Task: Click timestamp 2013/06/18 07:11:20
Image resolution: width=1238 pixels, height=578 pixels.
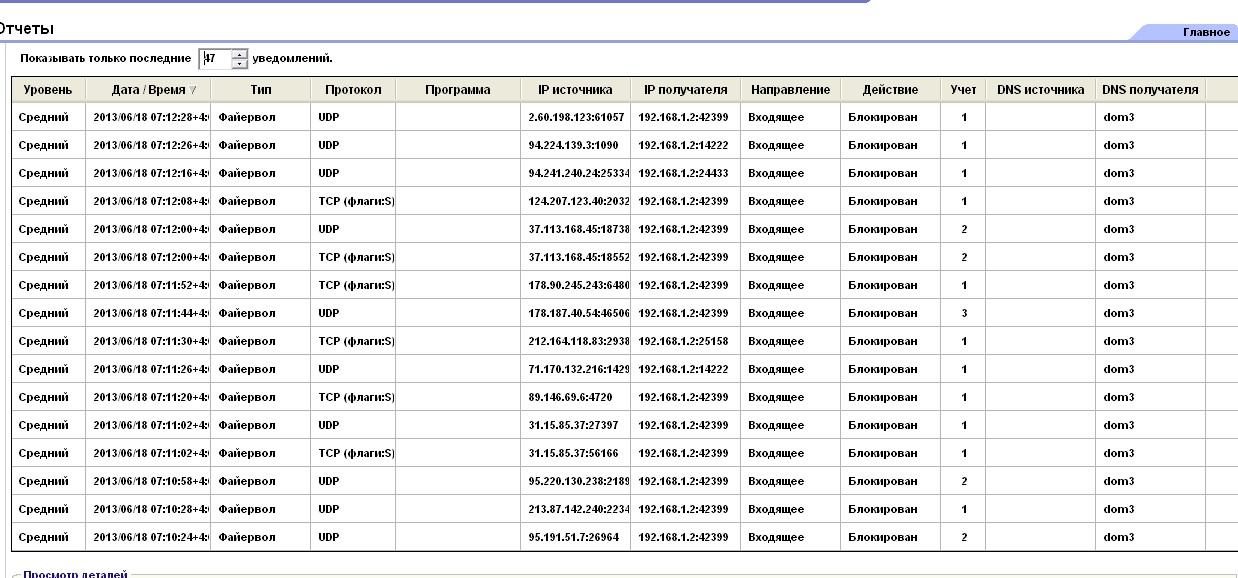Action: pyautogui.click(x=150, y=397)
